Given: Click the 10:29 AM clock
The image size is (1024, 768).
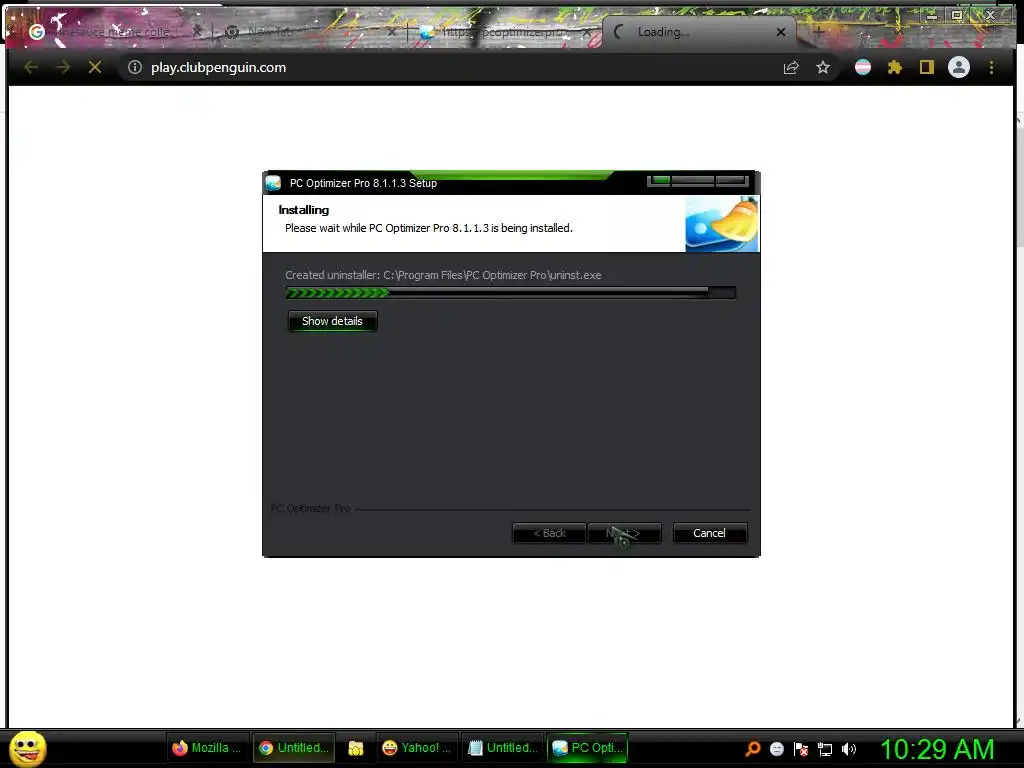Looking at the screenshot, I should point(938,749).
